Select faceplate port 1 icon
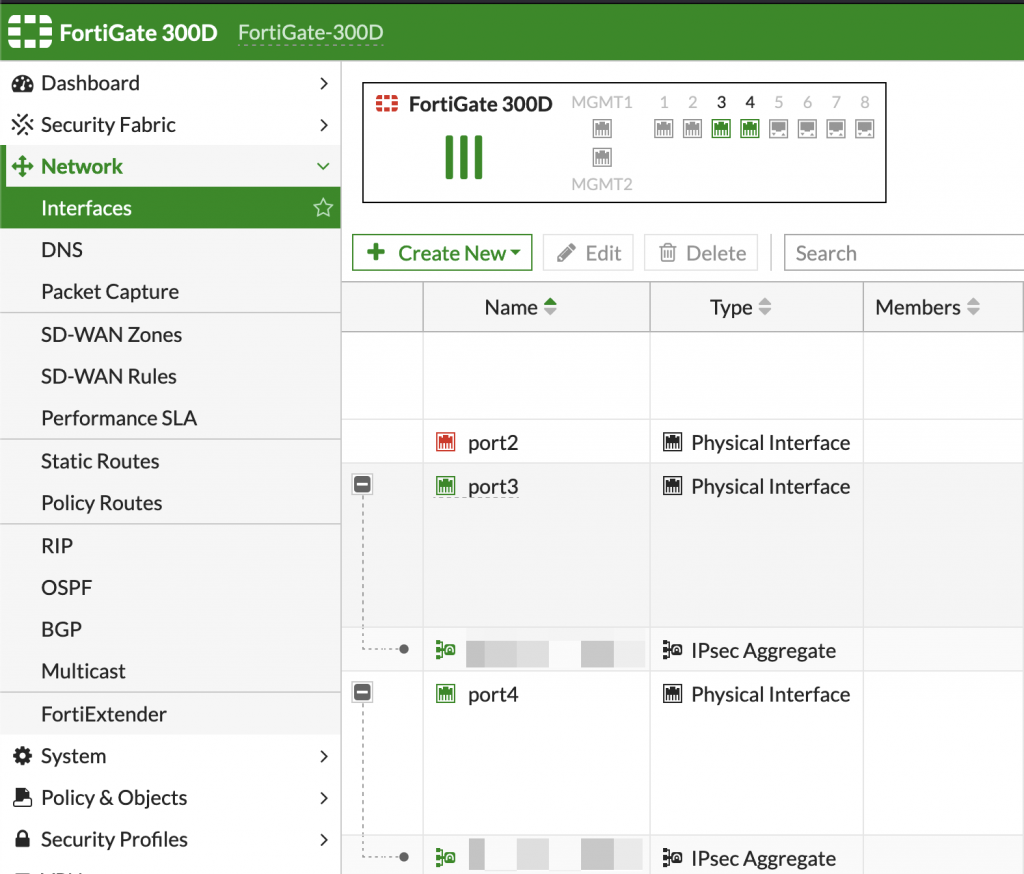This screenshot has width=1024, height=874. 664,129
